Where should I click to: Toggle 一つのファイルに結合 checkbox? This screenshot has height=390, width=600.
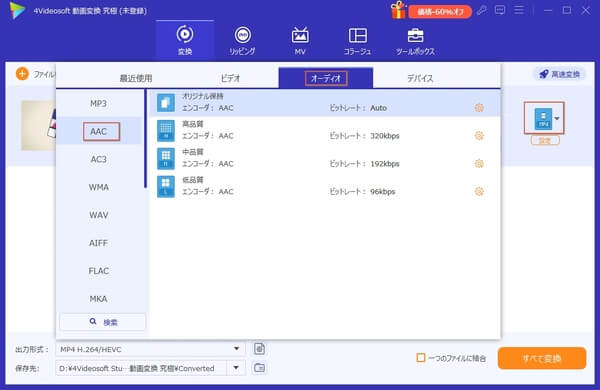[421, 358]
